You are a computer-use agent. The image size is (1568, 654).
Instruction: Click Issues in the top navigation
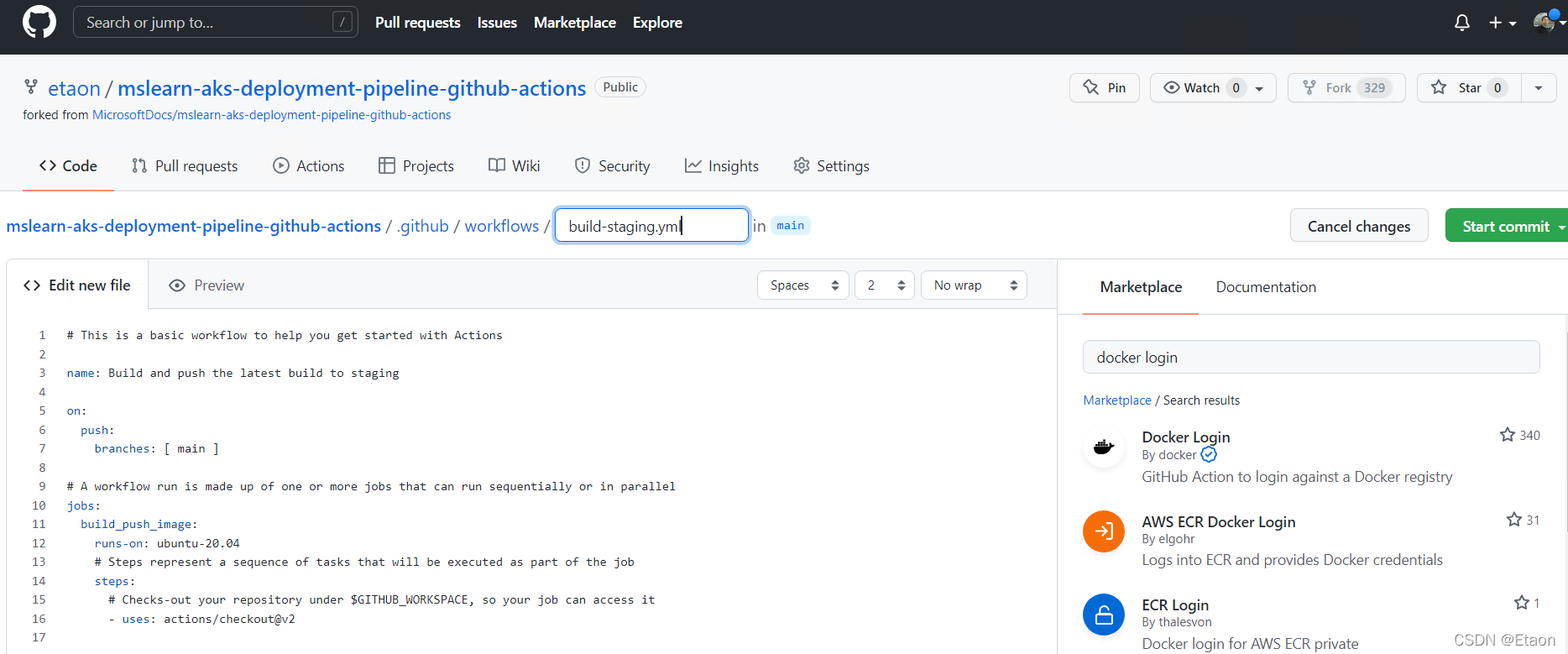point(497,23)
